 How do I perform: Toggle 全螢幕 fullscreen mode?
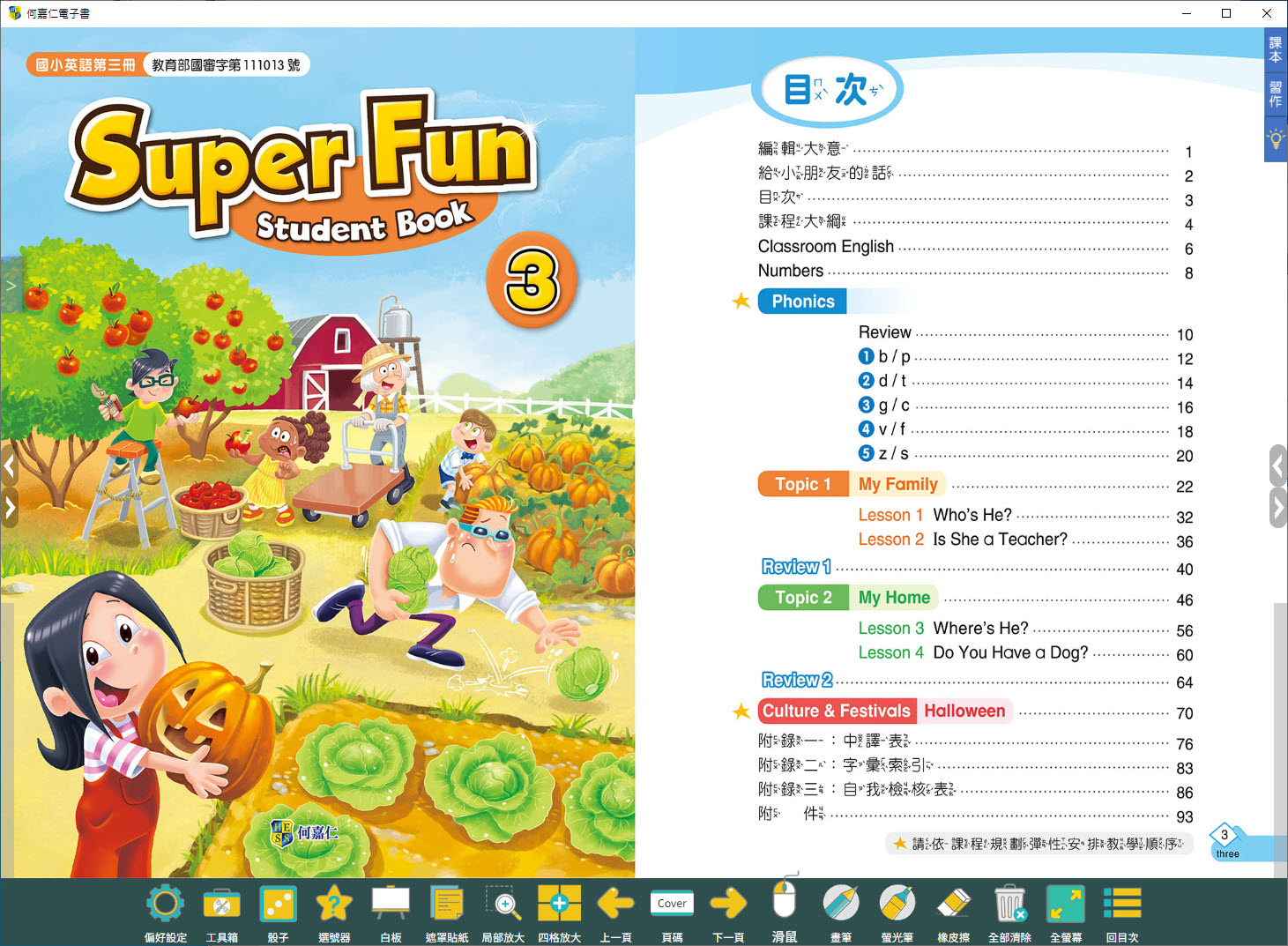pyautogui.click(x=1066, y=905)
